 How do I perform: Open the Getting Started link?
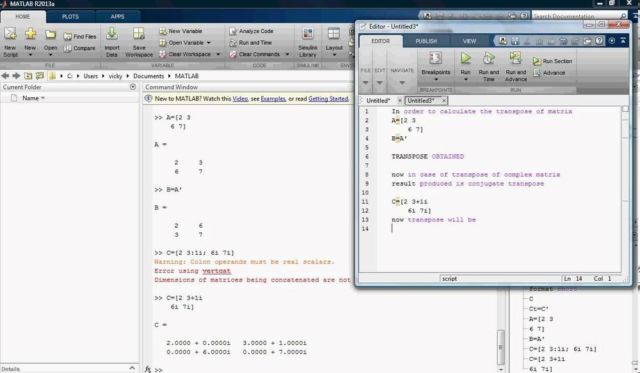(x=328, y=99)
